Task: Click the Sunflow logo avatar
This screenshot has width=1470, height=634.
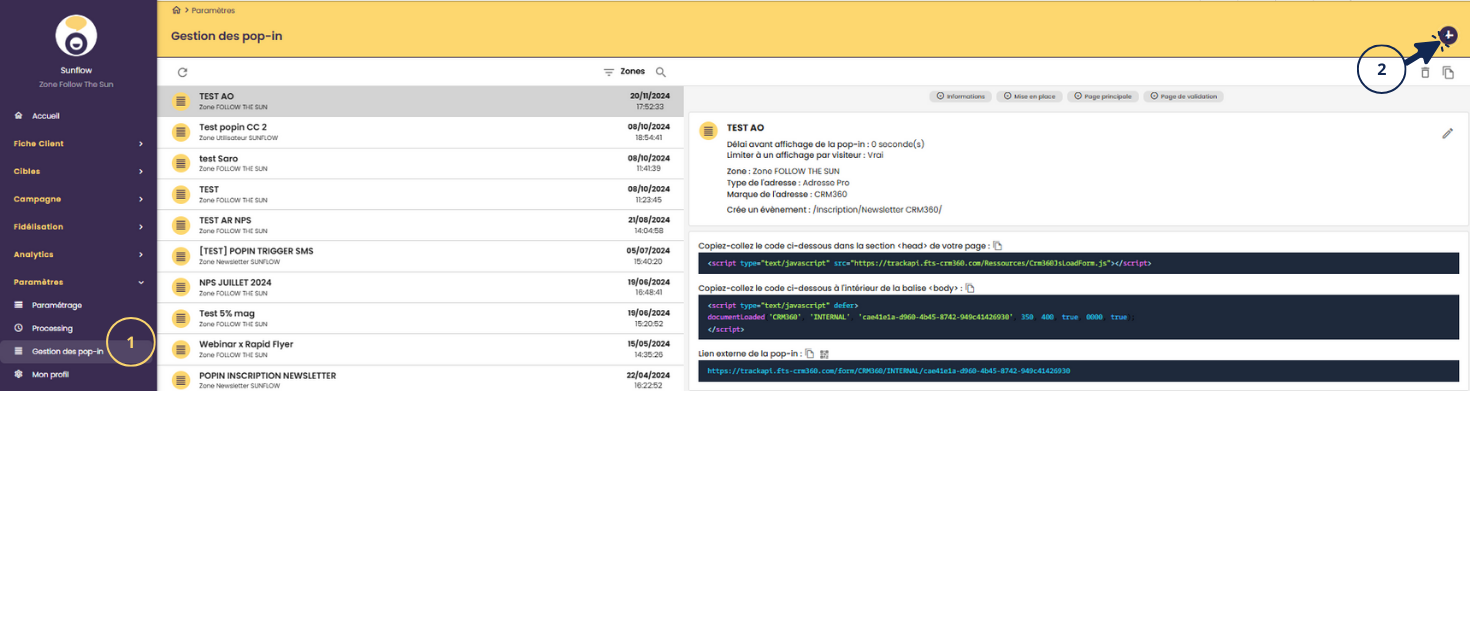Action: pos(76,36)
